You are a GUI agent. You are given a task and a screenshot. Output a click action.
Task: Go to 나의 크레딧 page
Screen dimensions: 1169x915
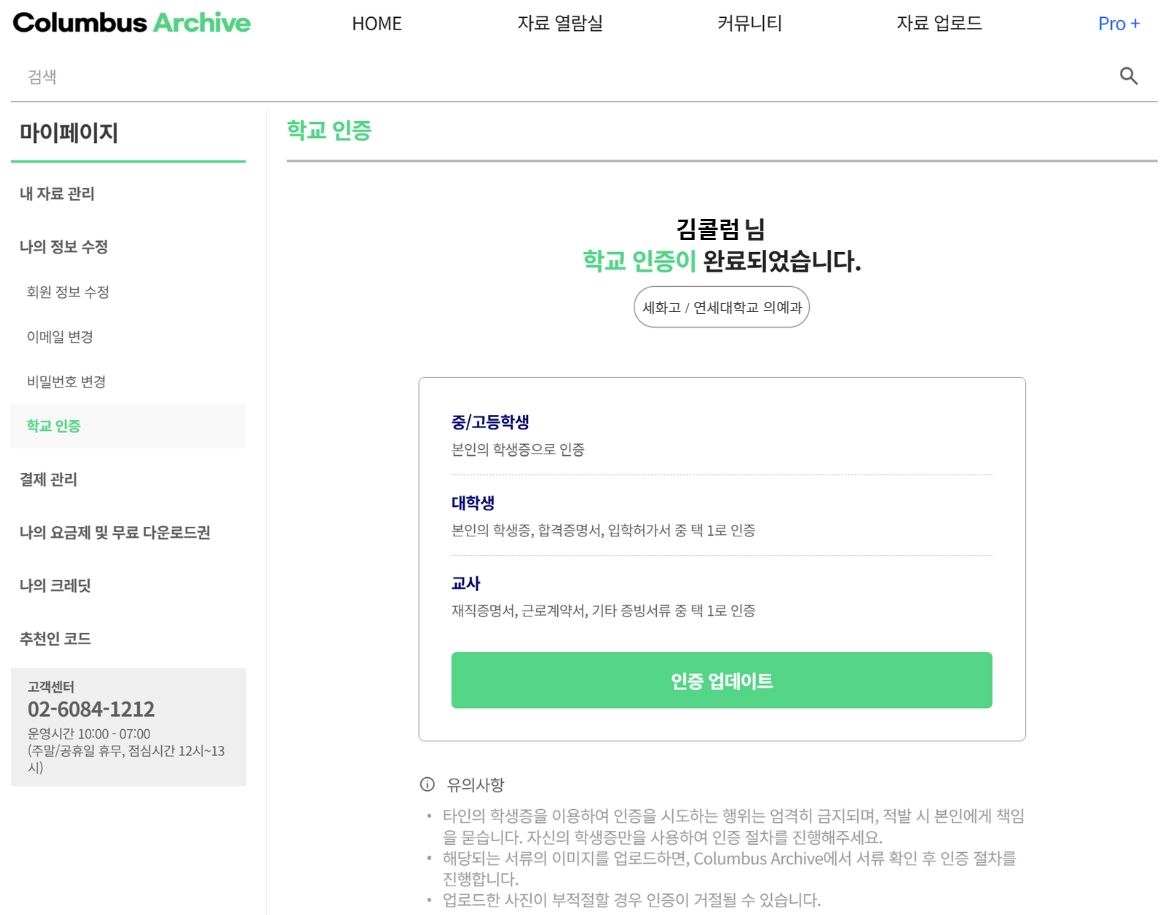pos(56,586)
